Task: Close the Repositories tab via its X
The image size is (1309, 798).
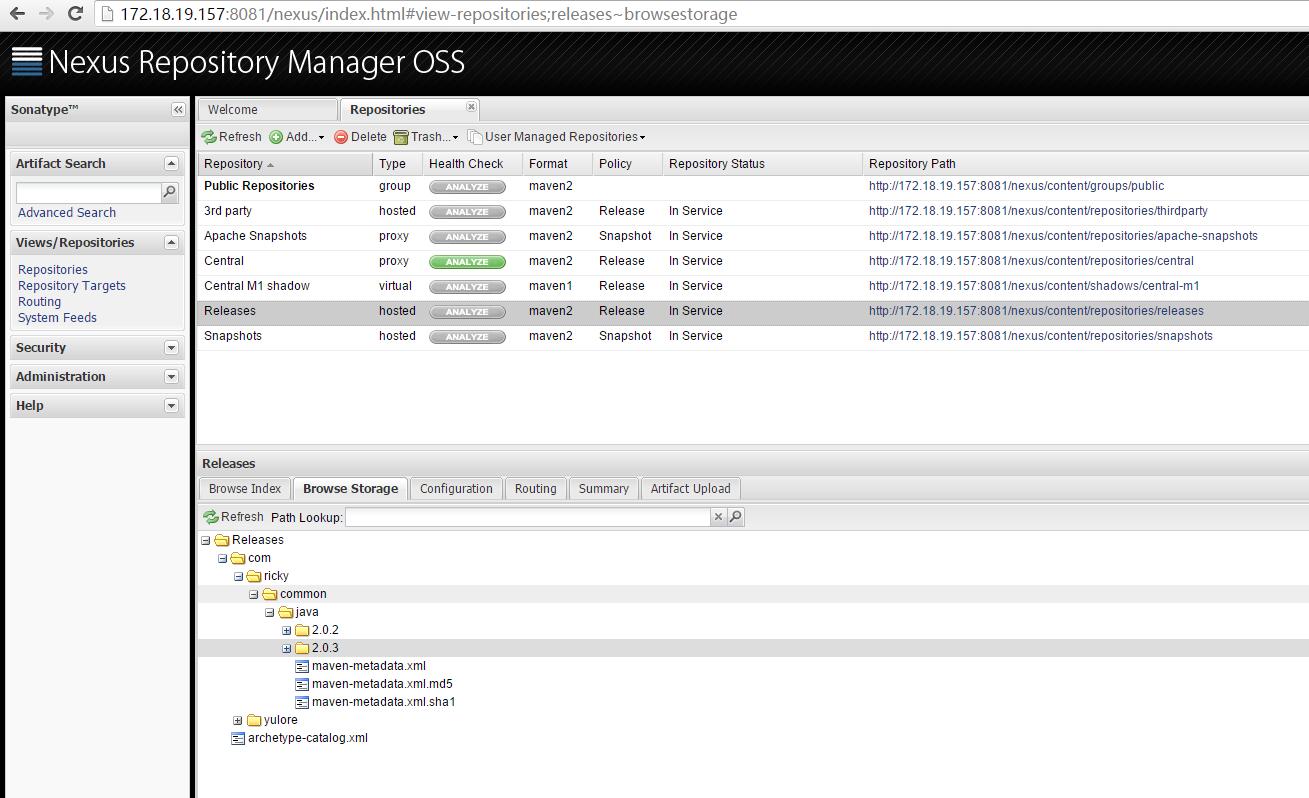Action: pyautogui.click(x=471, y=107)
